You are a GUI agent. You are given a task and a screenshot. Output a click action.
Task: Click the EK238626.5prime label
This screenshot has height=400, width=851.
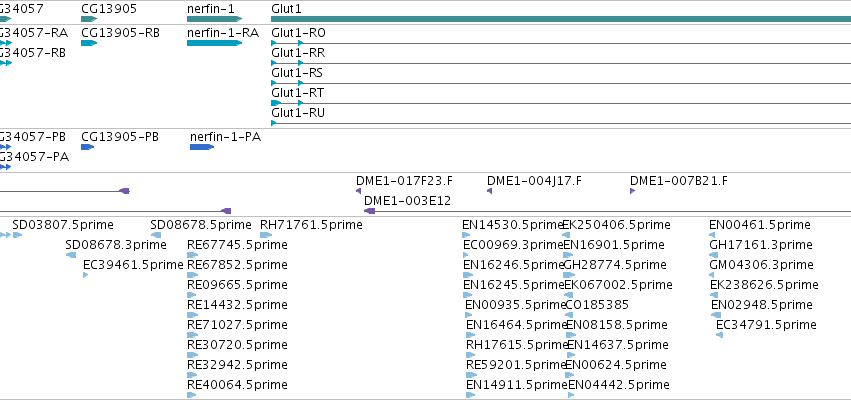(764, 285)
